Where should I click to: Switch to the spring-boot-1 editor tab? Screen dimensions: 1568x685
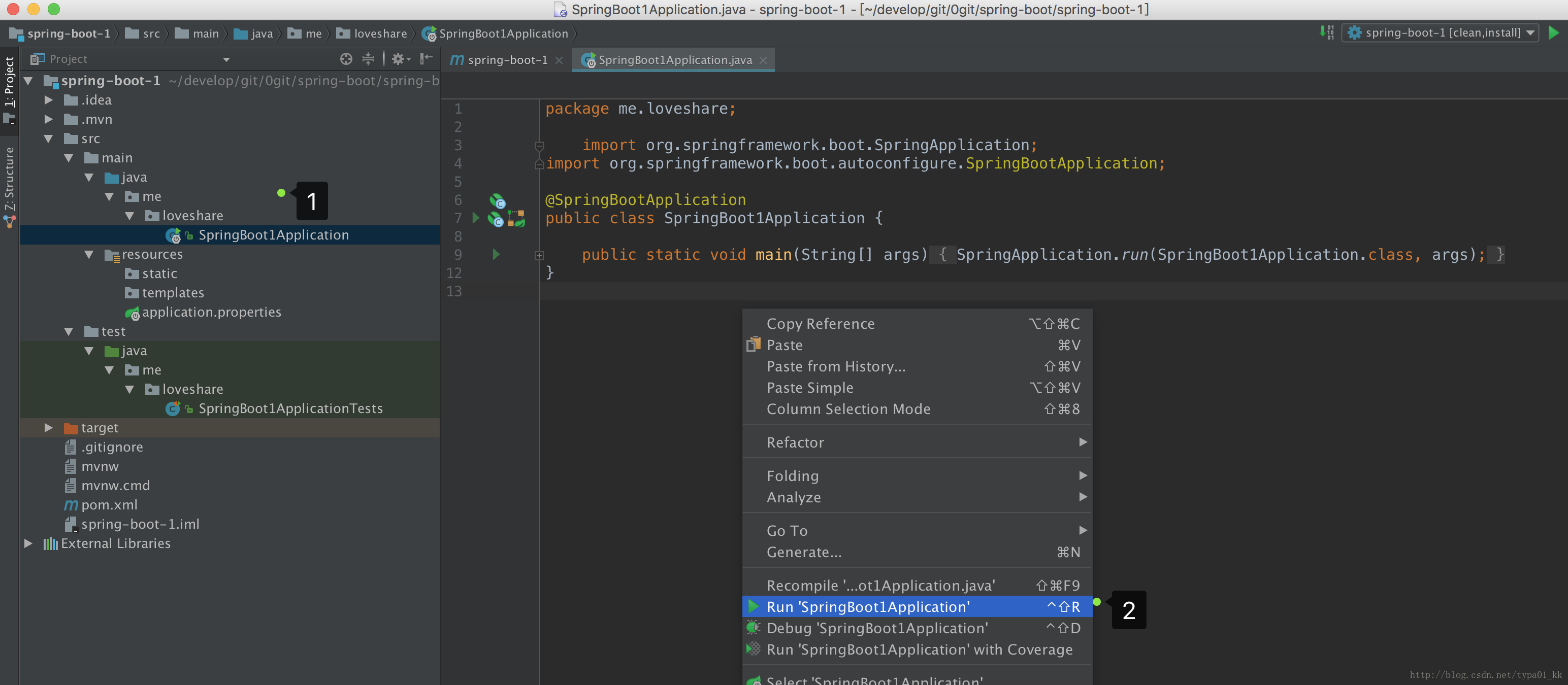pos(506,60)
